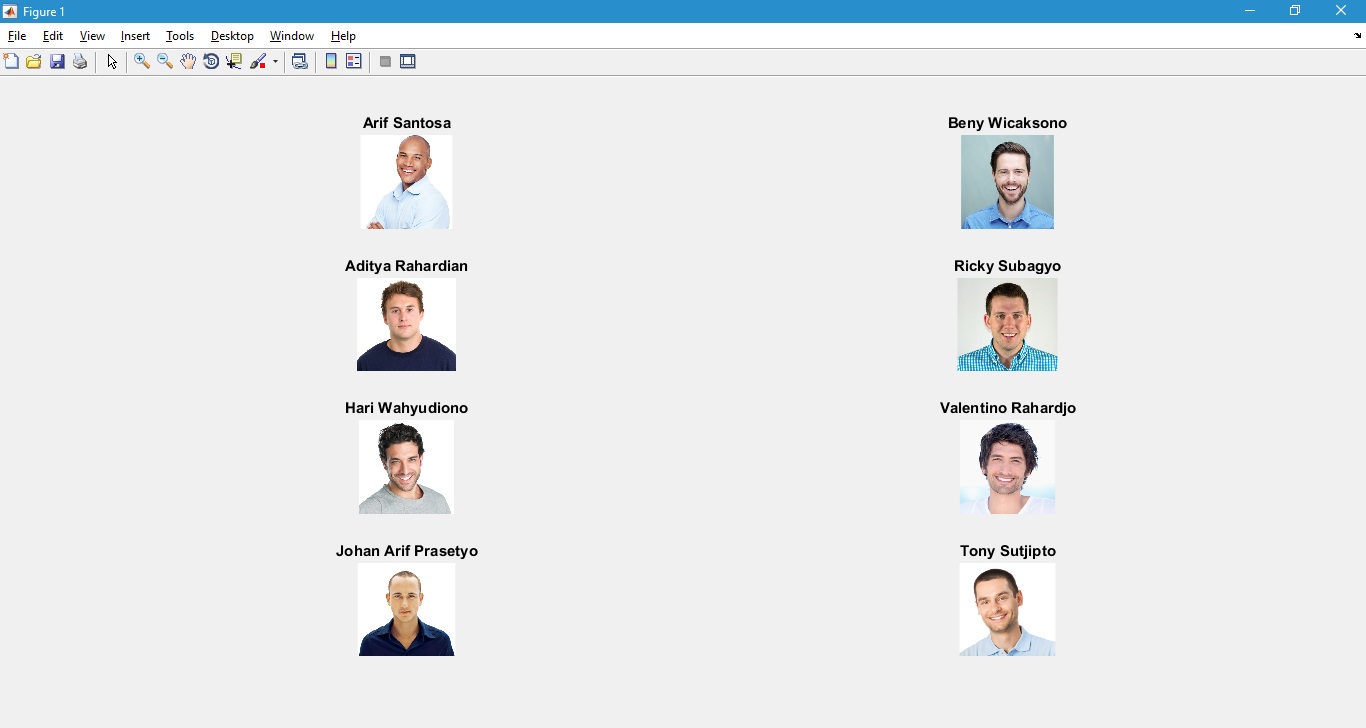Screen dimensions: 1366x728
Task: Select the Rotate 3D tool
Action: click(211, 62)
